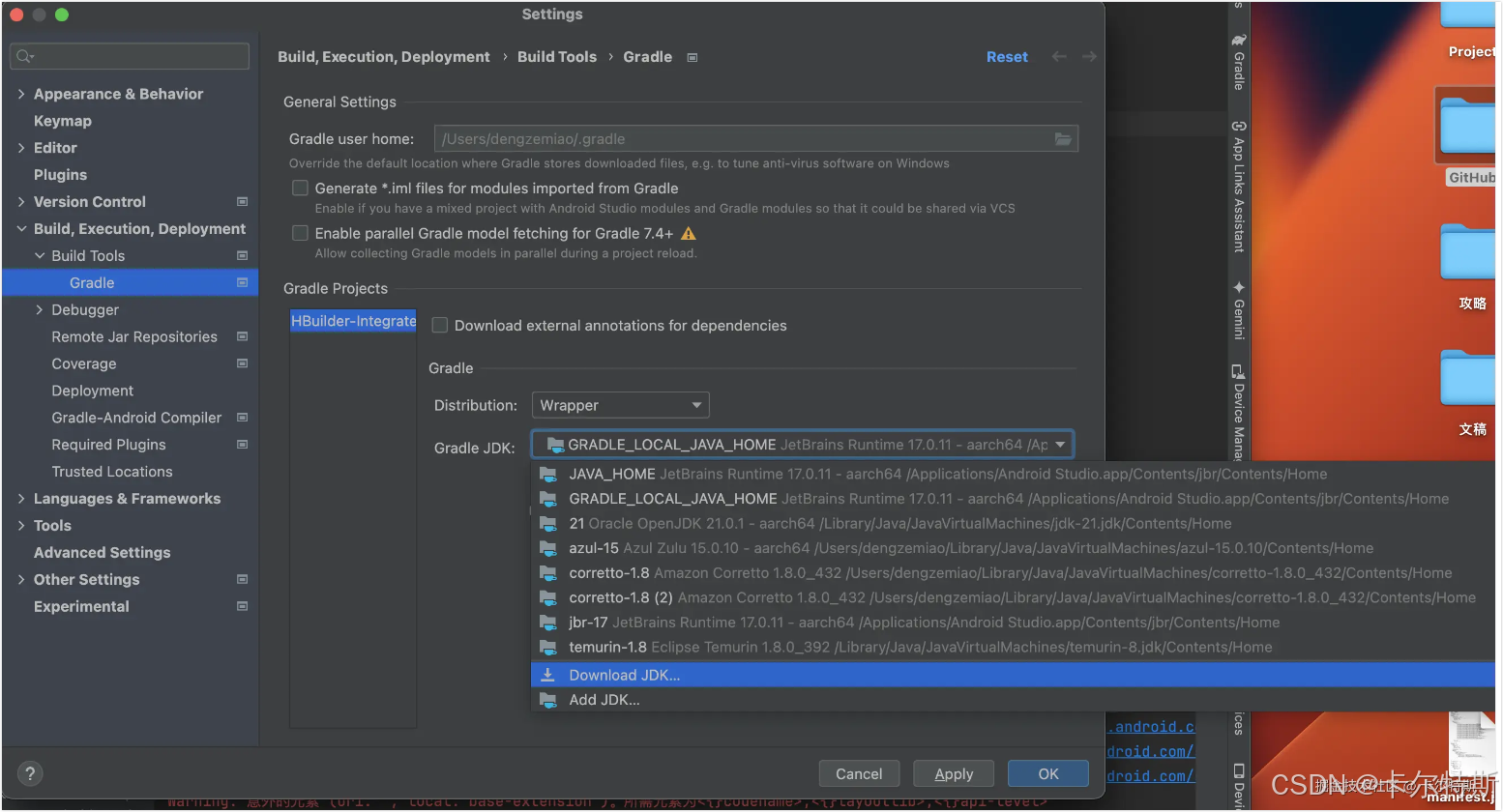The height and width of the screenshot is (812, 1503).
Task: Select corretto-1.8 (2) Amazon Corretto option
Action: [x=1013, y=597]
